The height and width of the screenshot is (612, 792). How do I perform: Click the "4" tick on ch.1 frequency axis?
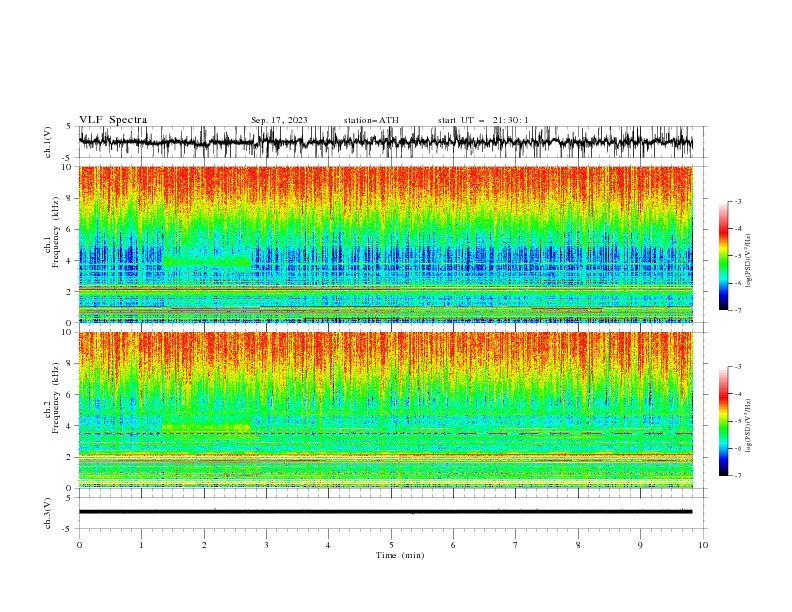tap(71, 261)
